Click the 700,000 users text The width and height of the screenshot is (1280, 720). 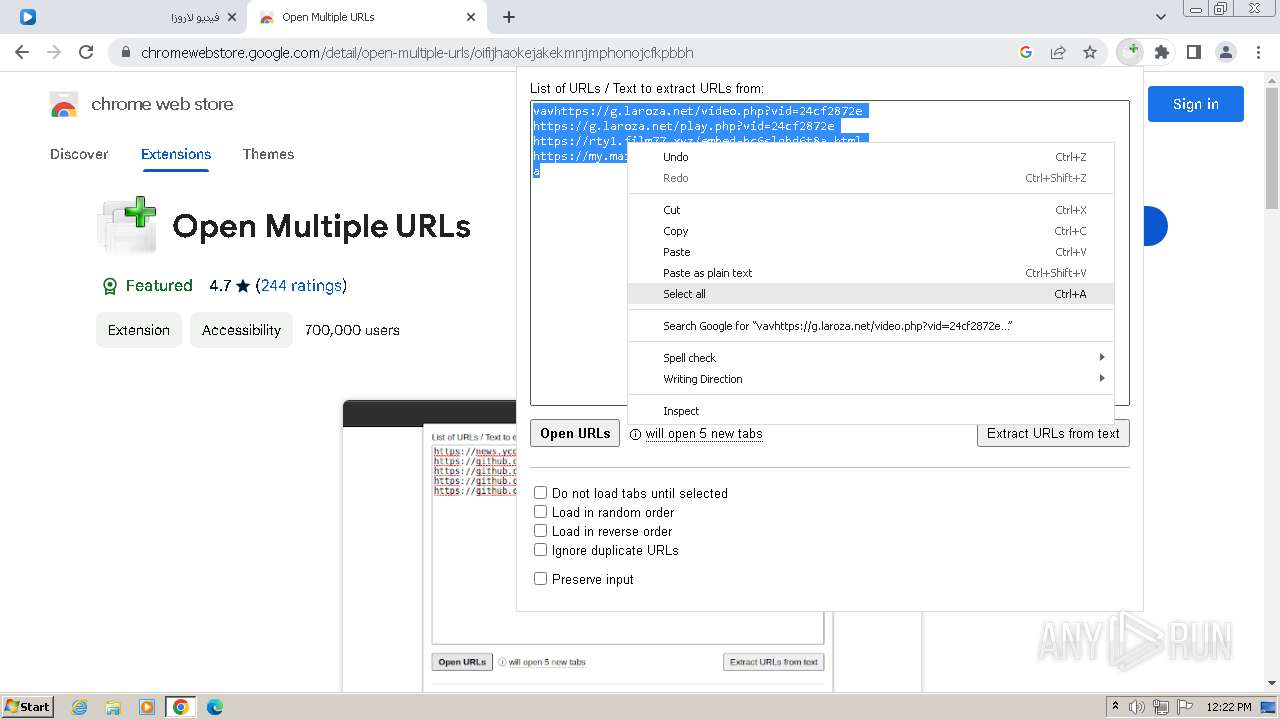352,330
